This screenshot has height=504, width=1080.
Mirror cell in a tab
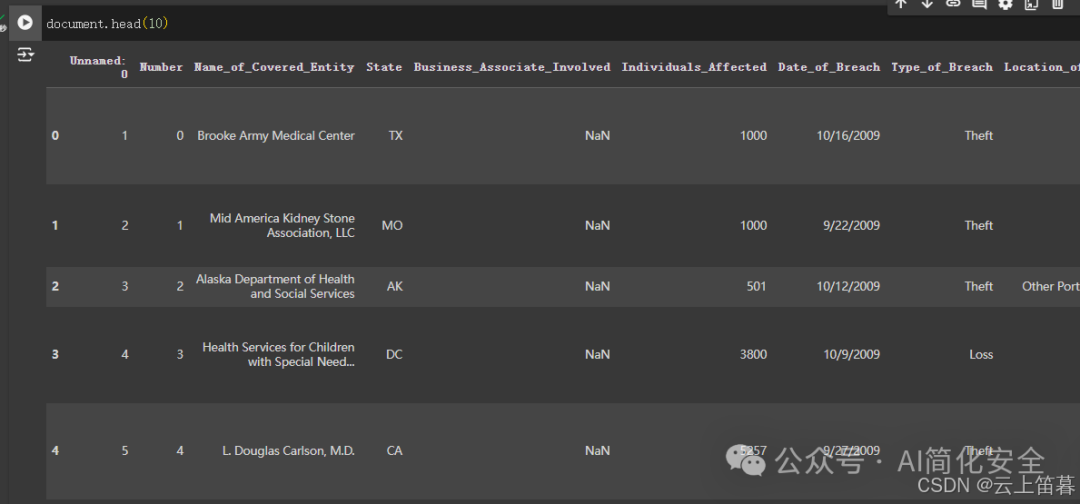[x=1031, y=3]
